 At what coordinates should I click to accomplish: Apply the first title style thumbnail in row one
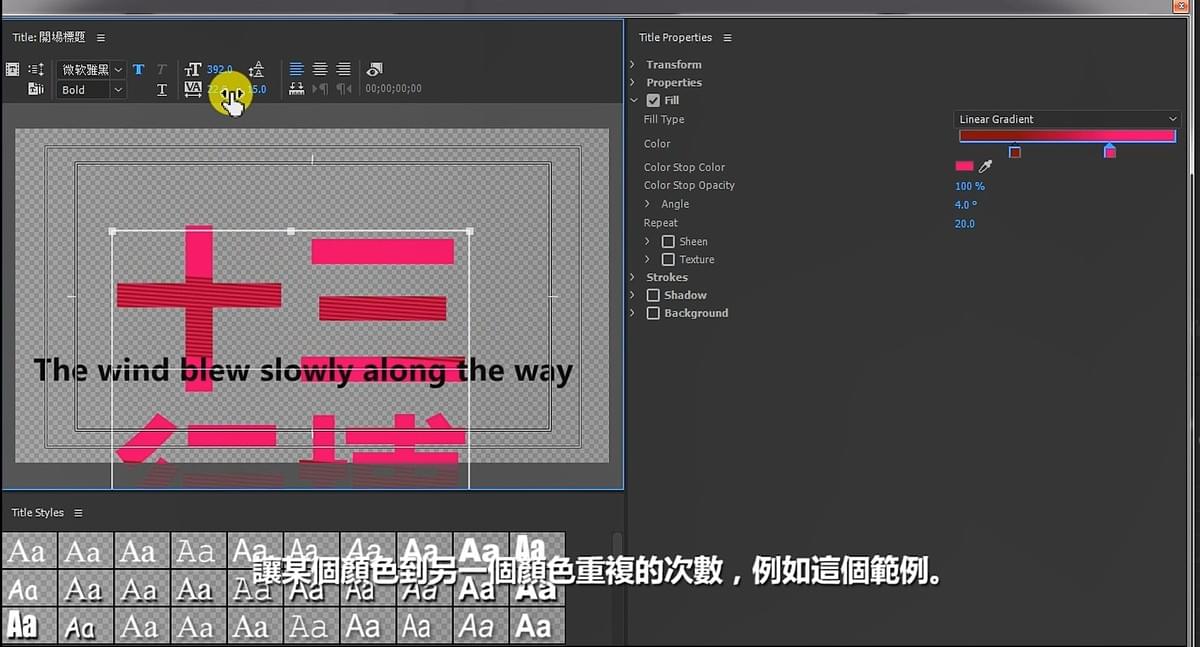coord(28,550)
